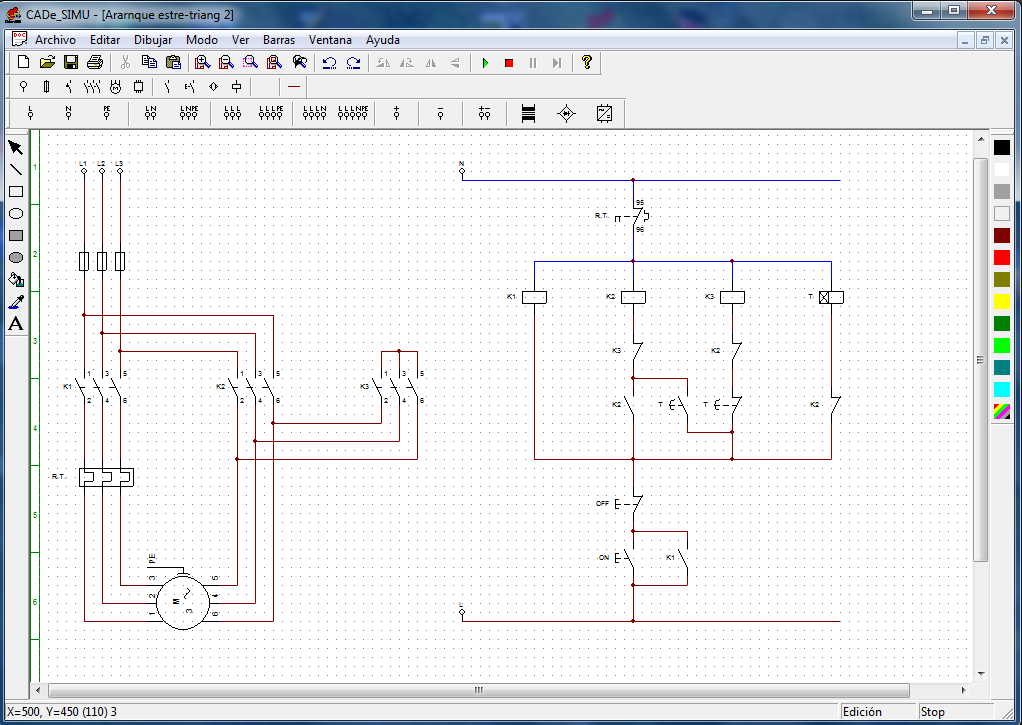
Task: Pick the paint bucket fill tool
Action: (x=16, y=280)
